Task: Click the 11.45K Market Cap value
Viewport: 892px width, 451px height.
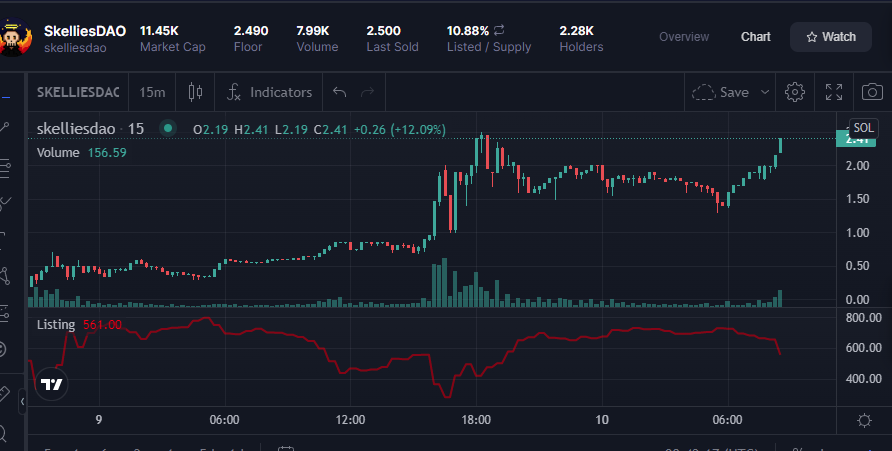Action: point(159,31)
